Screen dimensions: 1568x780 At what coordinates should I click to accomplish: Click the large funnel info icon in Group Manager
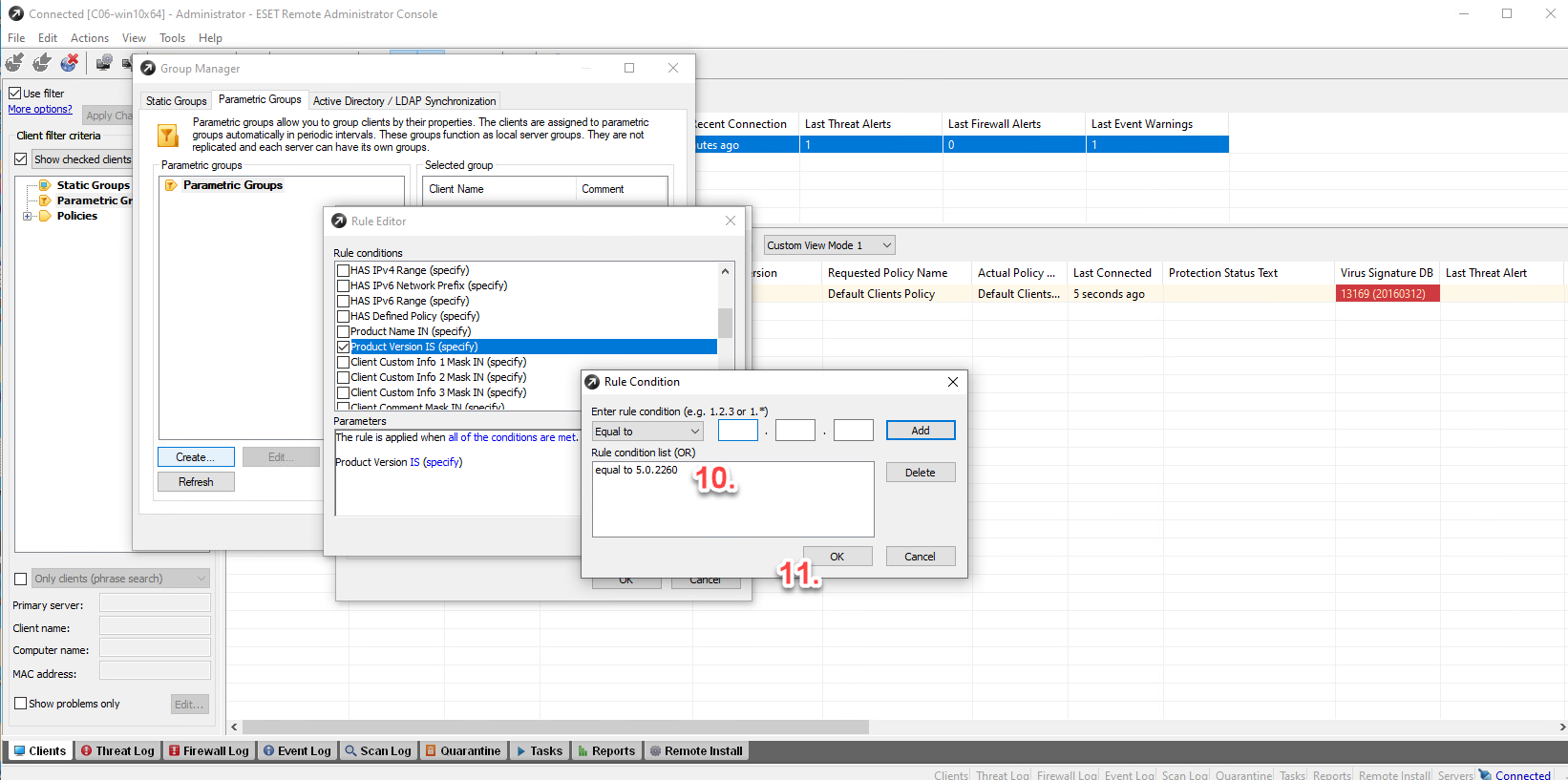[x=168, y=136]
